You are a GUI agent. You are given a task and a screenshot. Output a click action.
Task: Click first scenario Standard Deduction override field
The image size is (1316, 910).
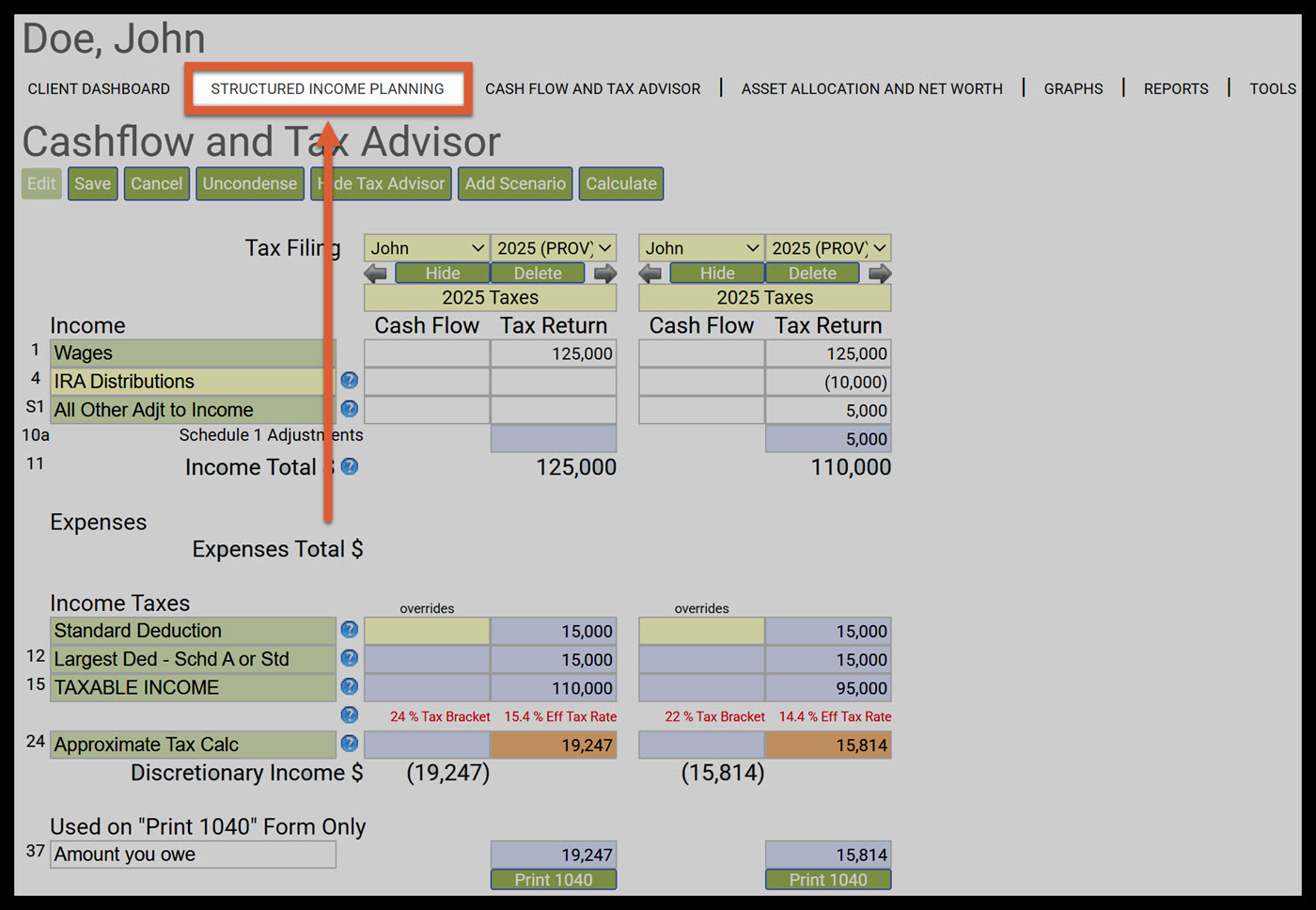427,631
